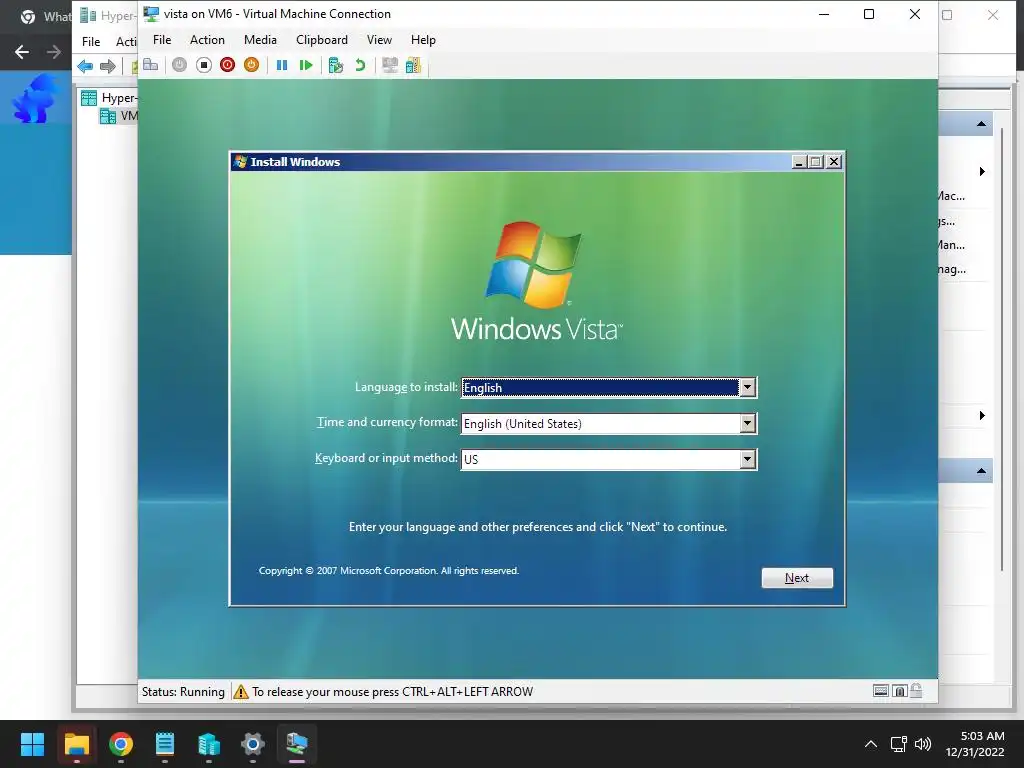1024x768 pixels.
Task: Open the Help menu
Action: pos(423,40)
